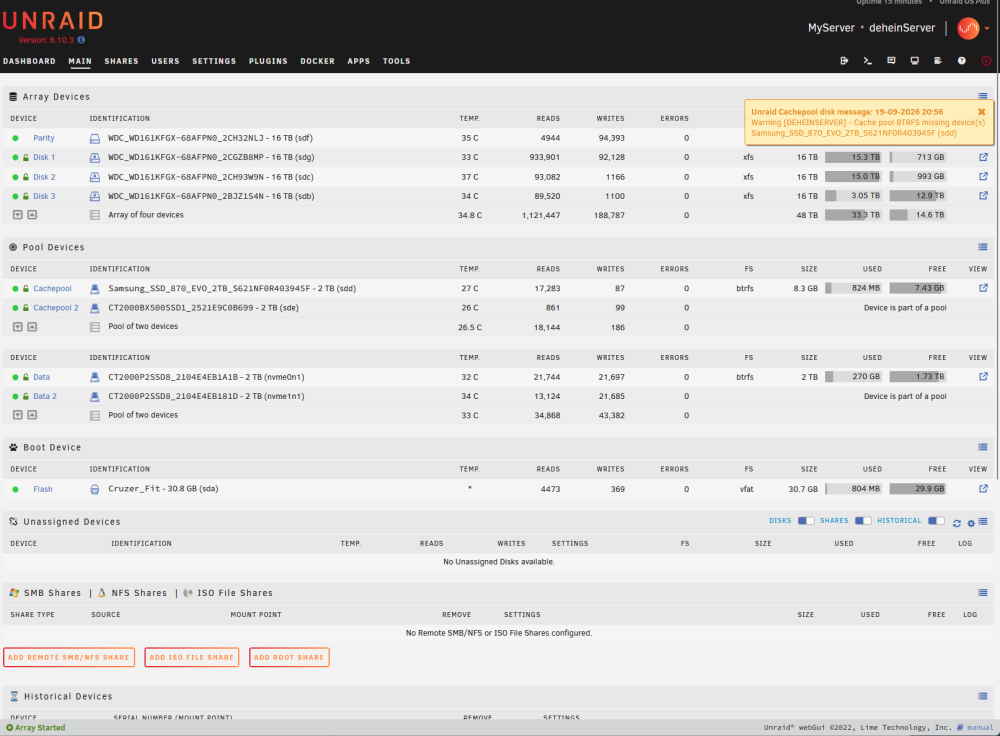The image size is (1000, 736).
Task: Switch to the Shares tab
Action: 121,61
